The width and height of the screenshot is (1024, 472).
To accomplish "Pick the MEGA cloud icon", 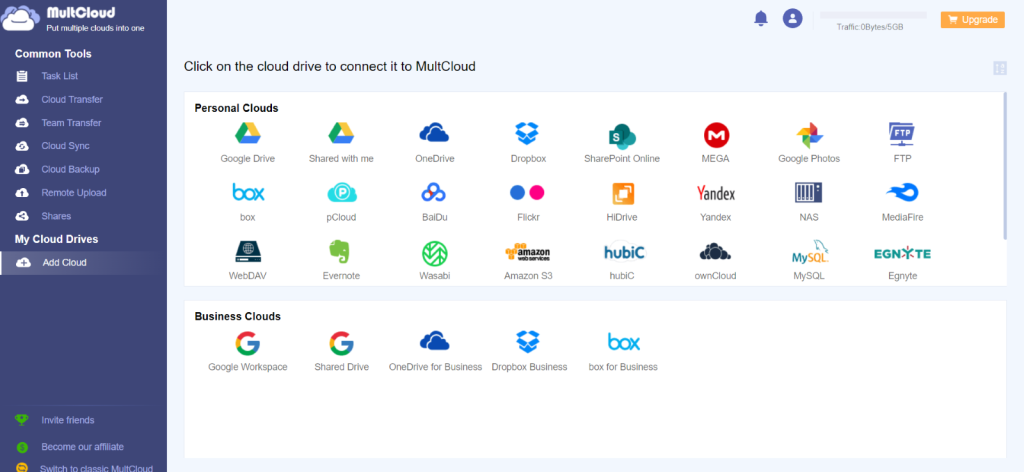I will tap(716, 135).
